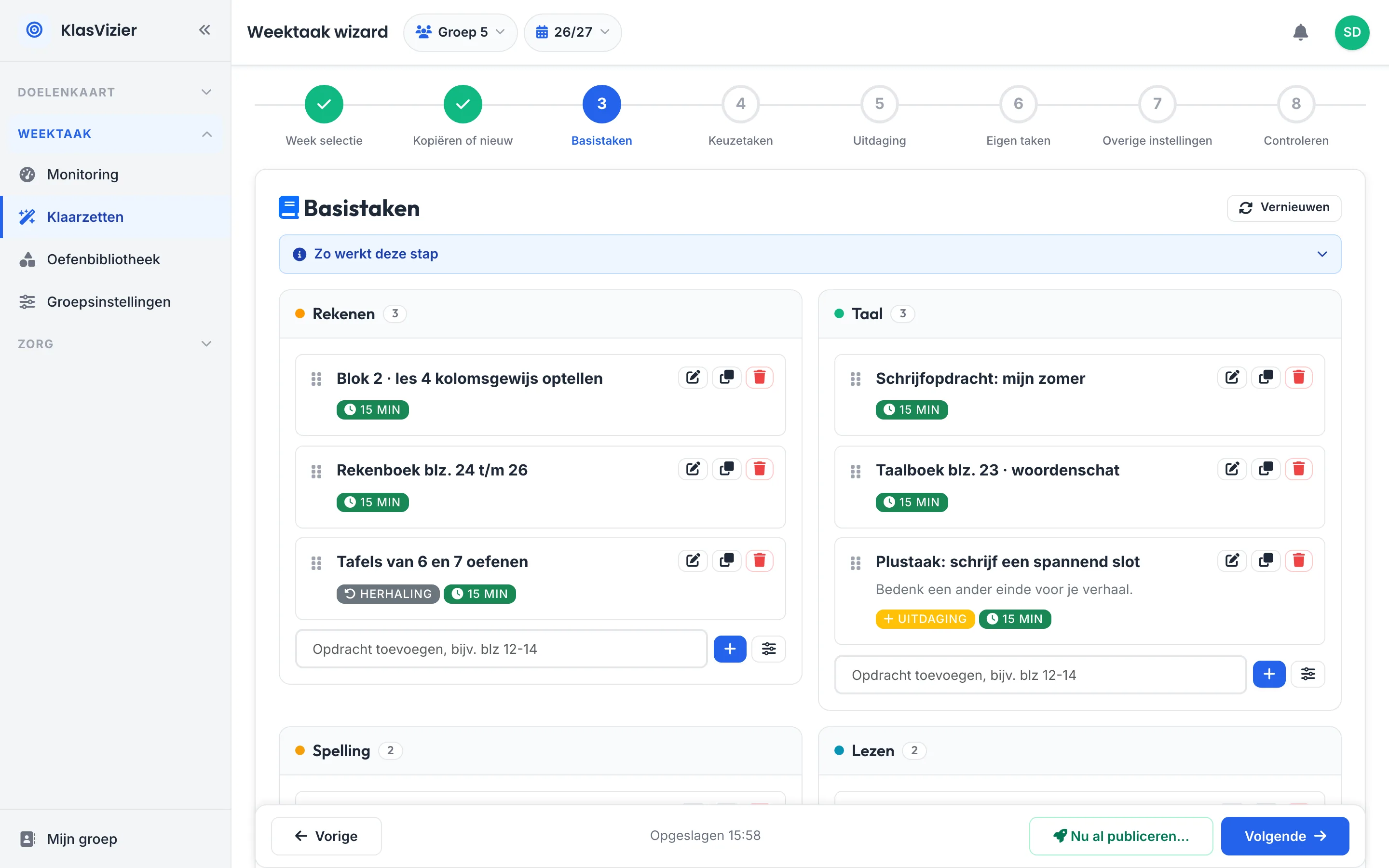Focus the Rekenen 'Opdracht toevoegen' input field
This screenshot has width=1389, height=868.
(501, 649)
